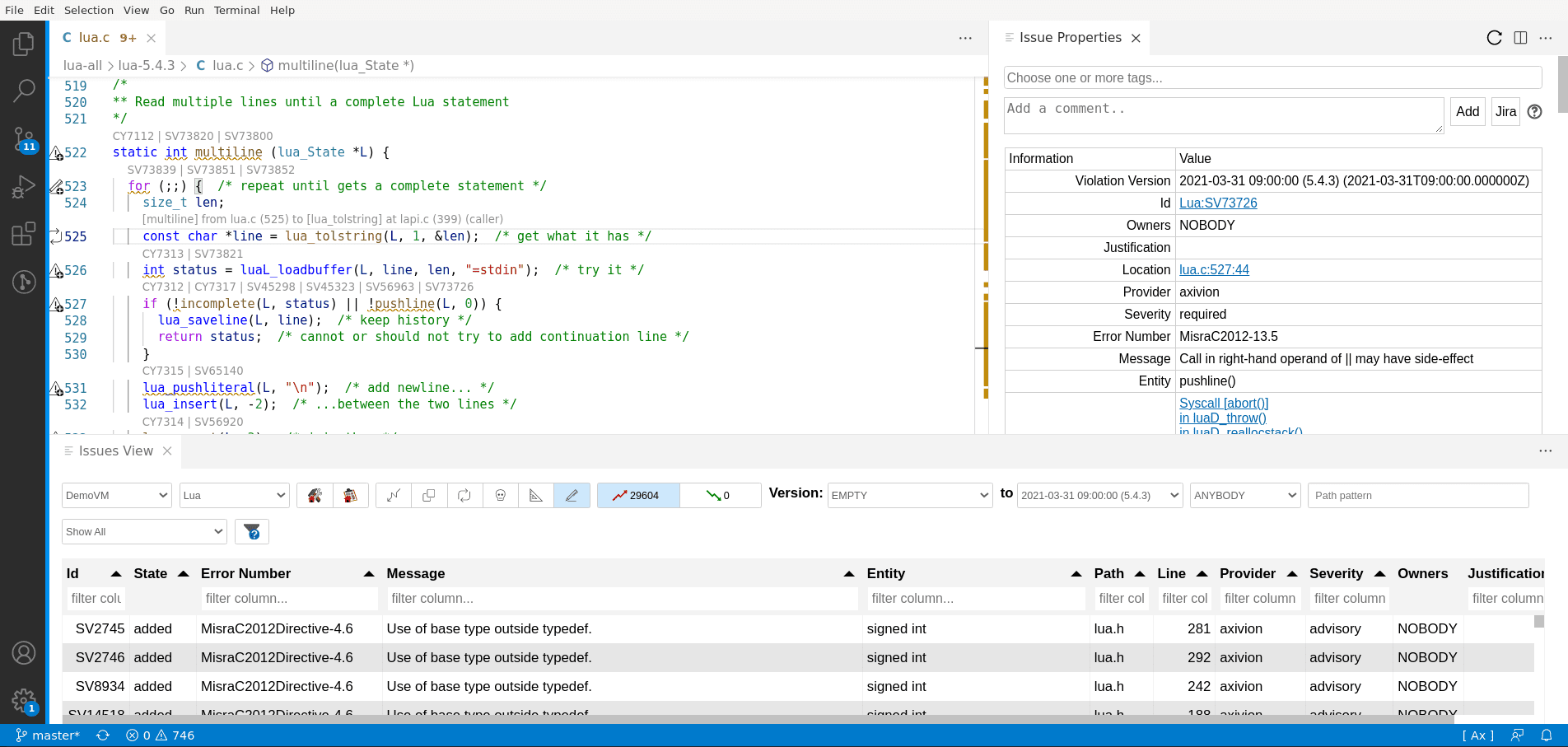Image resolution: width=1568 pixels, height=747 pixels.
Task: Open the Lua:SV73726 issue link
Action: tap(1218, 203)
